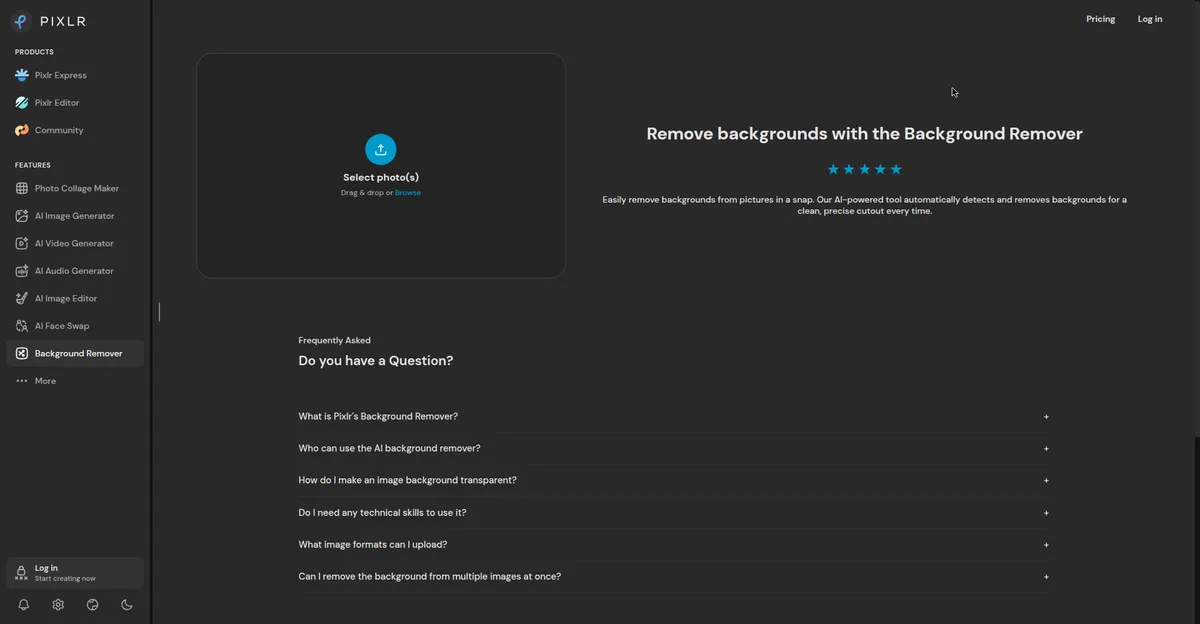Viewport: 1200px width, 624px height.
Task: Click the palette theme icon
Action: click(x=93, y=605)
